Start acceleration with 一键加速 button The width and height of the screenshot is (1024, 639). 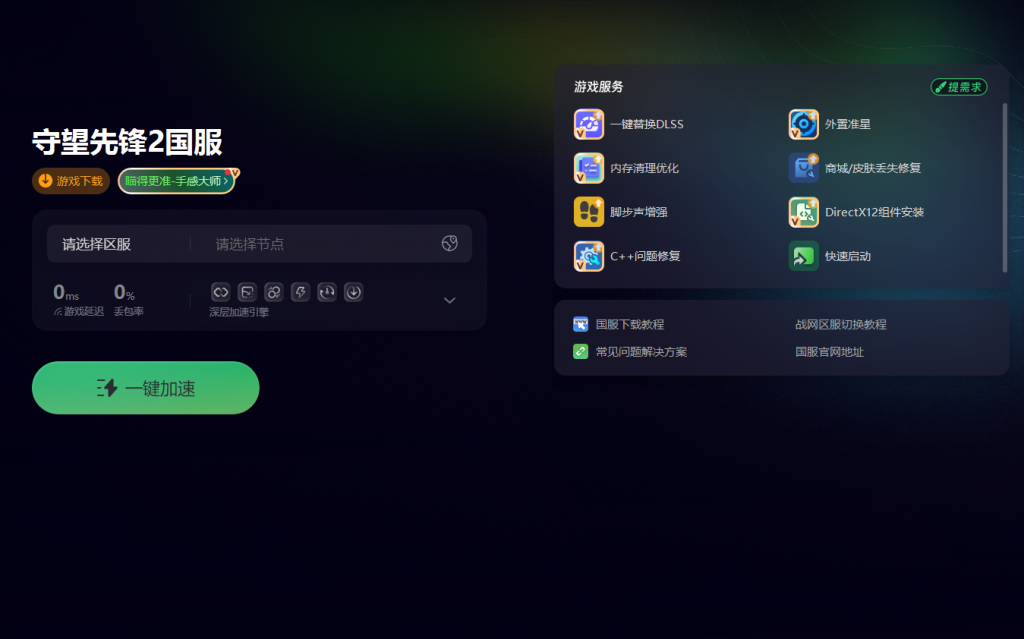pyautogui.click(x=146, y=387)
